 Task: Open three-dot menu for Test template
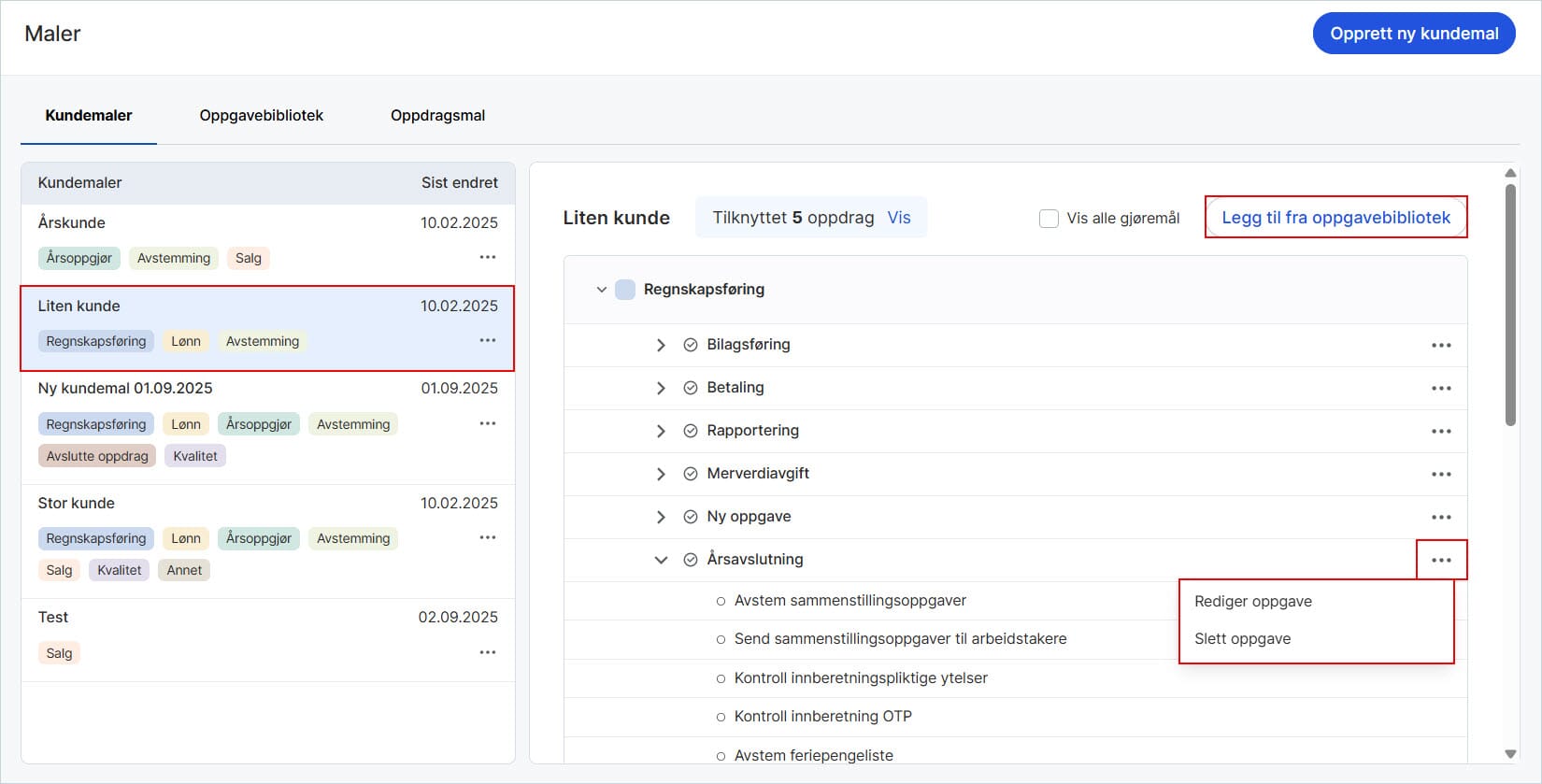pyautogui.click(x=487, y=652)
